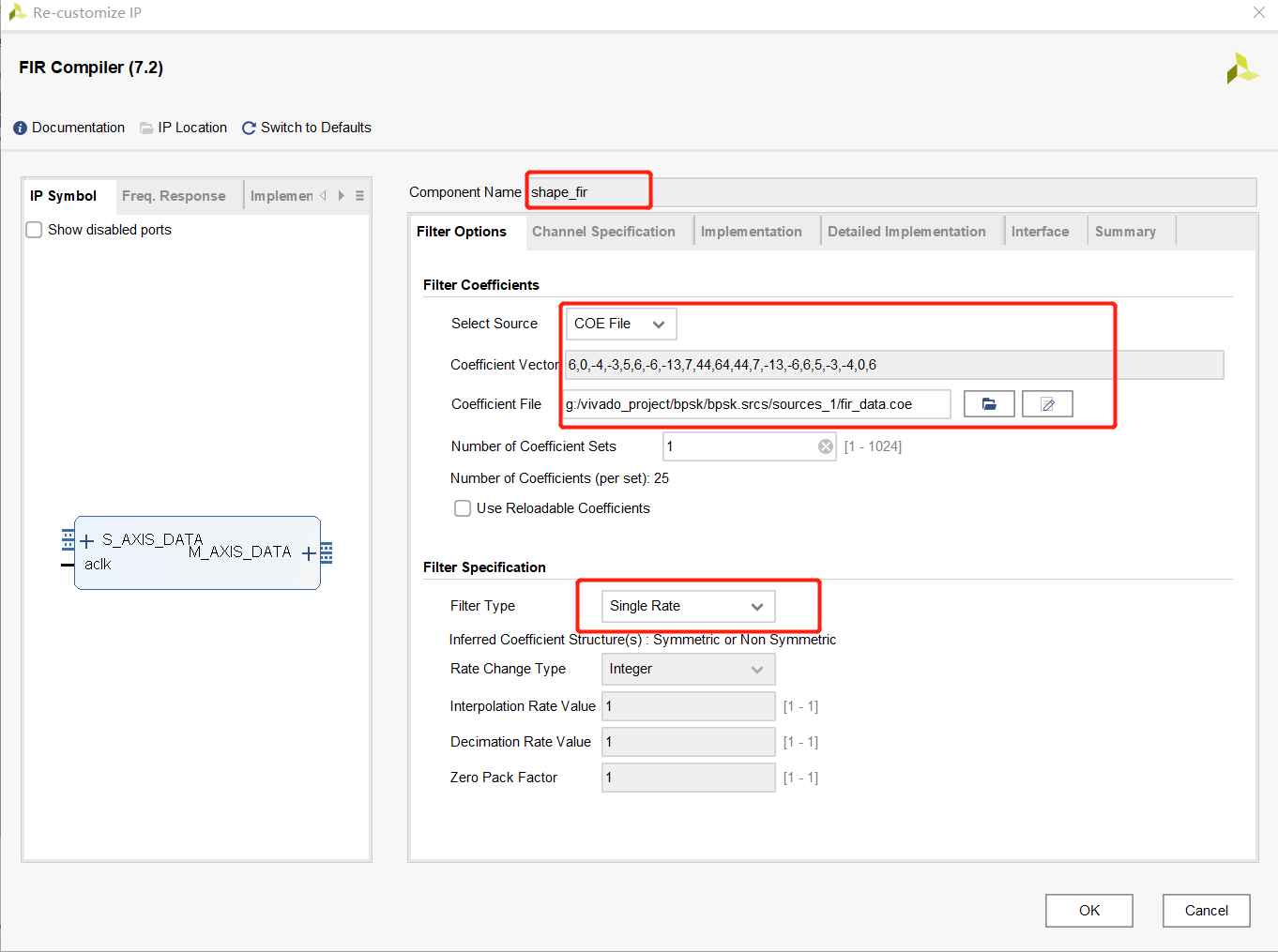Click Switch to Defaults refresh icon
Image resolution: width=1278 pixels, height=952 pixels.
[x=249, y=128]
